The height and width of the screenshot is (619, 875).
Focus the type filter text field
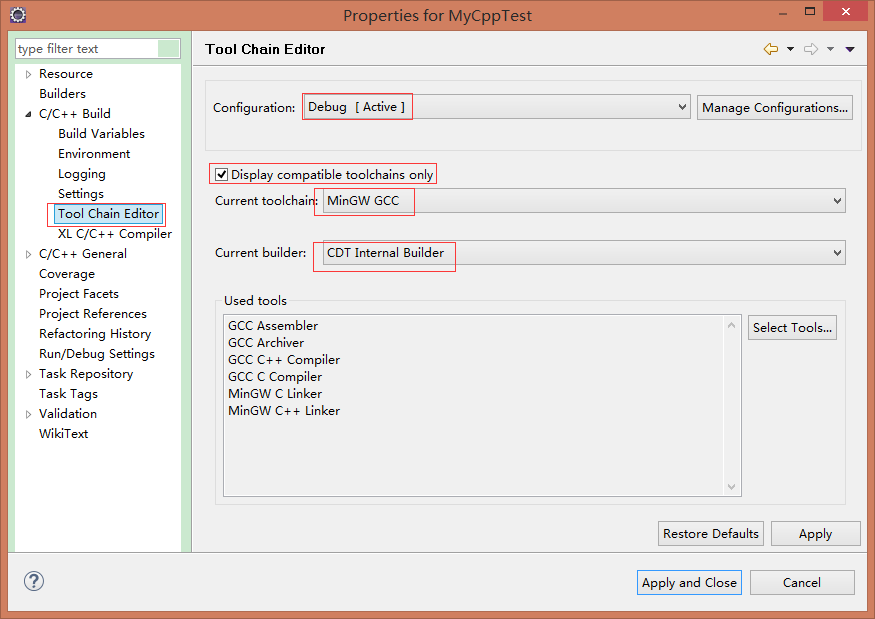click(86, 49)
